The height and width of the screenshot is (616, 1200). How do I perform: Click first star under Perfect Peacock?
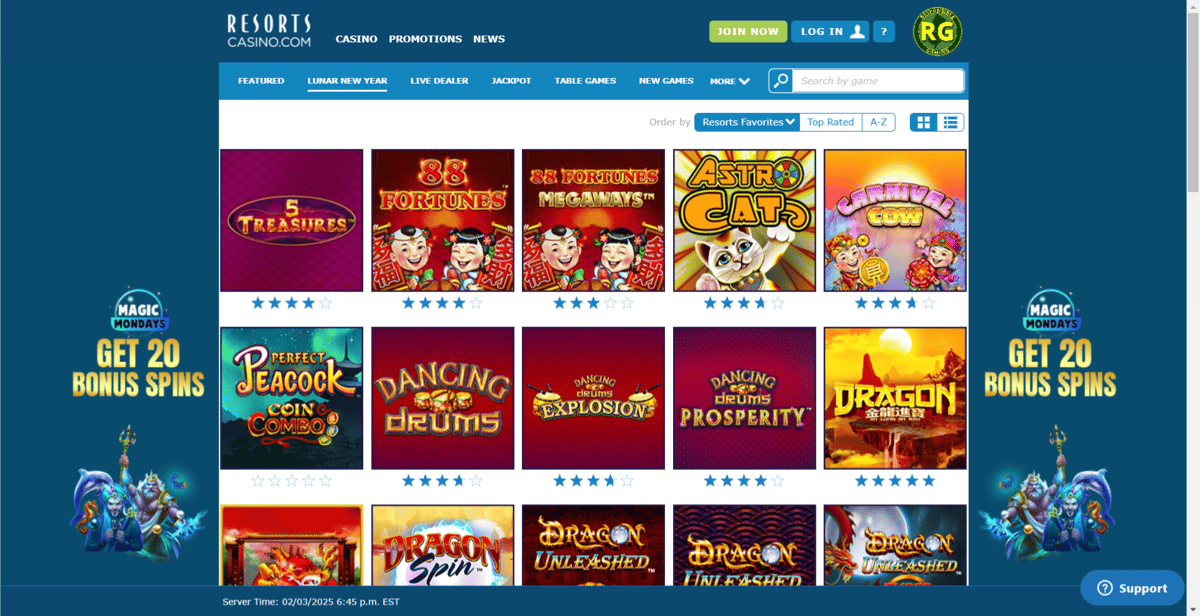258,481
